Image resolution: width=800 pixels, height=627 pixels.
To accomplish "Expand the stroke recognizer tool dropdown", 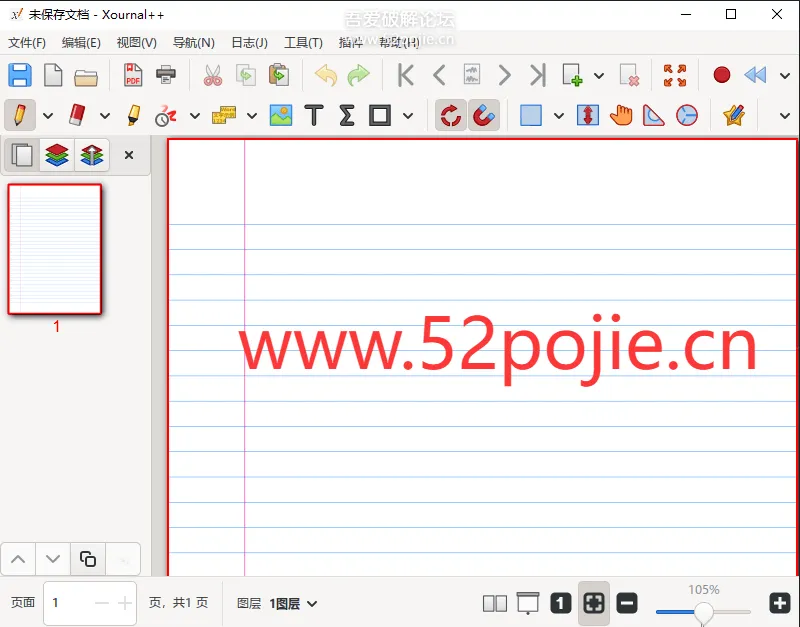I will coord(195,116).
